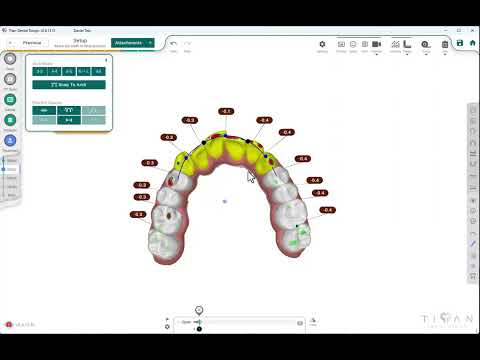Toggle the arch width option with the double-arrow icon
Viewport: 480px width, 360px height.
click(69, 120)
